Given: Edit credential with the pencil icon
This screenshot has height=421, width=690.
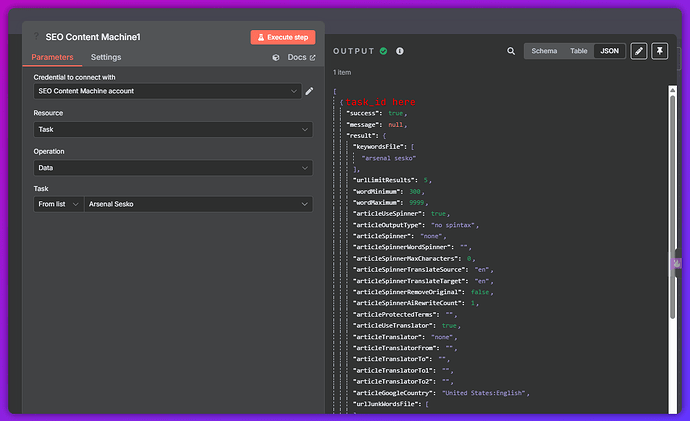Looking at the screenshot, I should [309, 91].
